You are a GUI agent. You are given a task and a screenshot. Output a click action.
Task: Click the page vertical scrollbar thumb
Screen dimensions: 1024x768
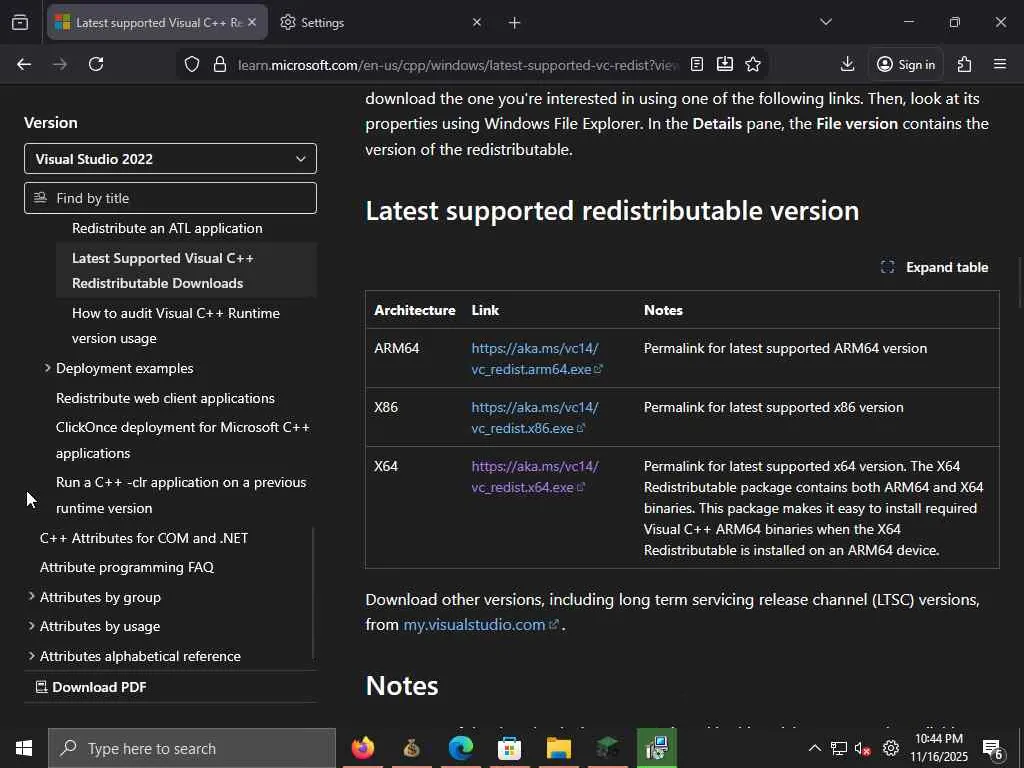pos(1020,282)
